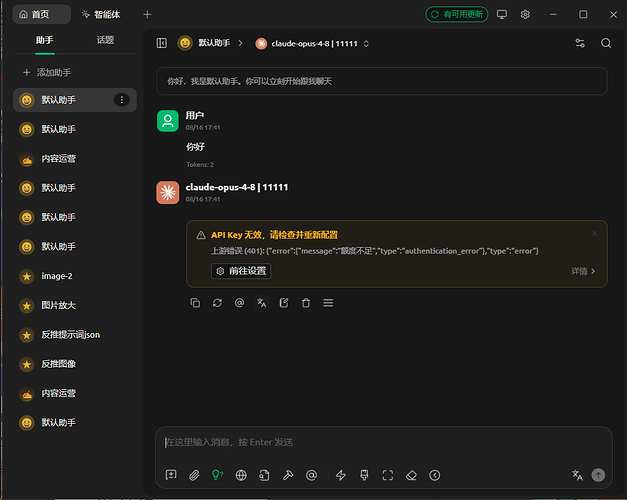Edit the response with the pencil-note icon

point(284,303)
